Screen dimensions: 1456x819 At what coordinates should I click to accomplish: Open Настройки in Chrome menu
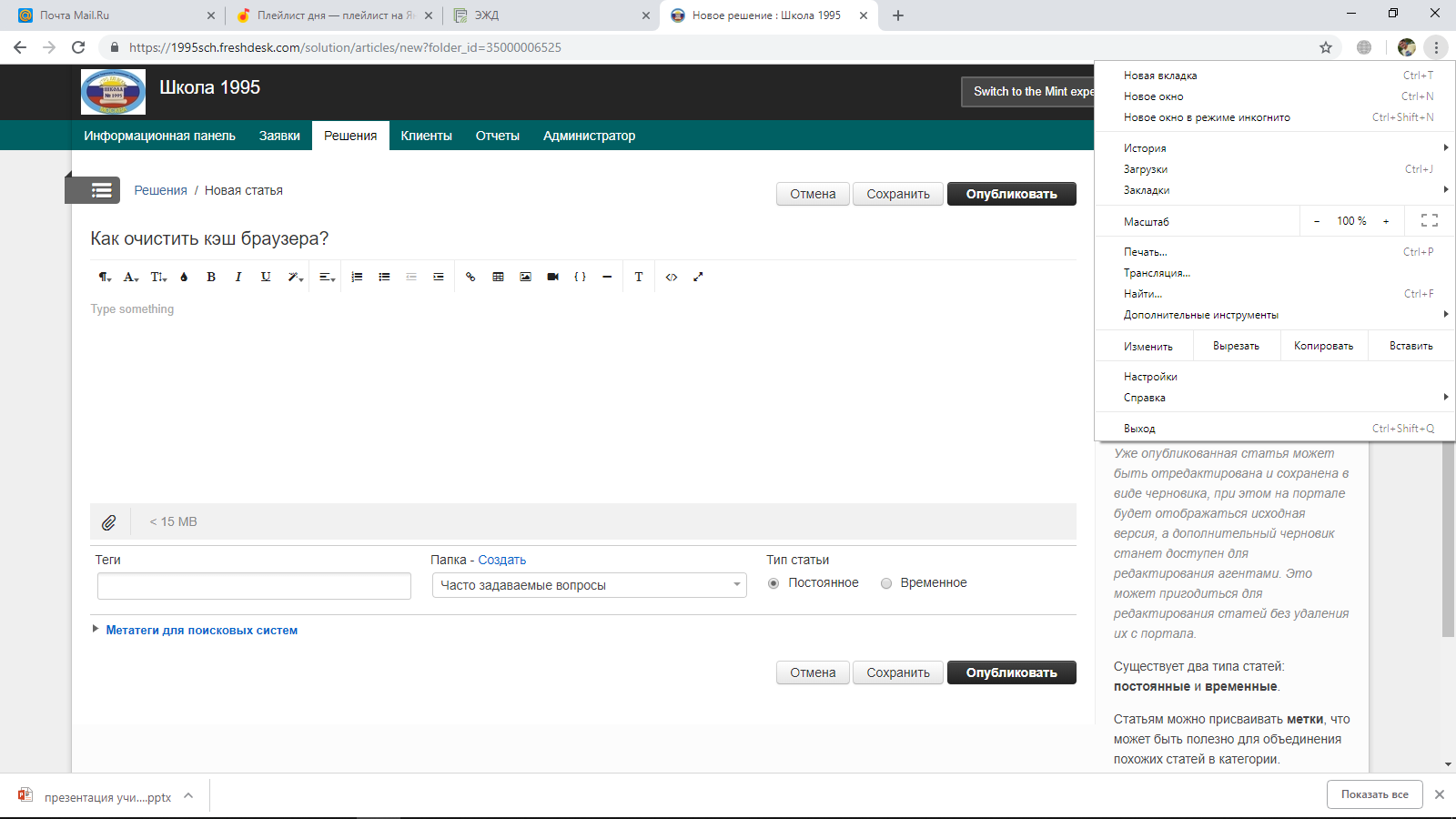[x=1275, y=377]
